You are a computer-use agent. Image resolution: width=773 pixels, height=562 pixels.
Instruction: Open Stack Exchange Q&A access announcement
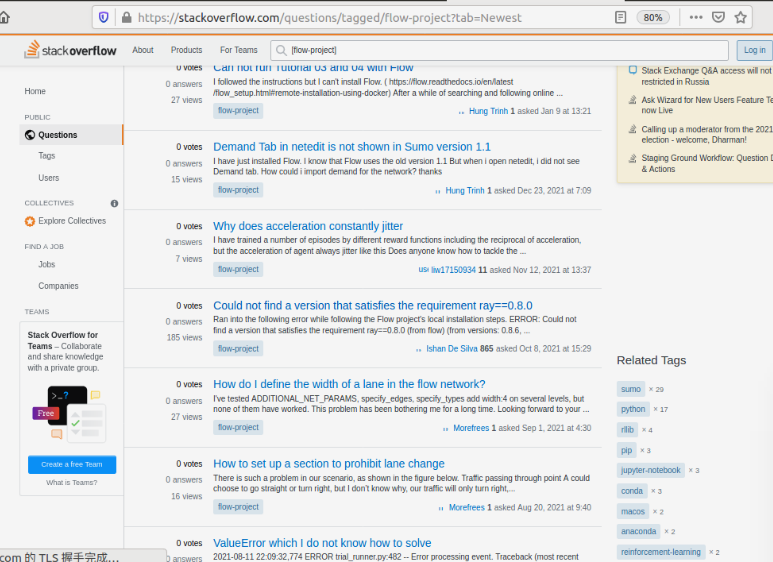[706, 76]
